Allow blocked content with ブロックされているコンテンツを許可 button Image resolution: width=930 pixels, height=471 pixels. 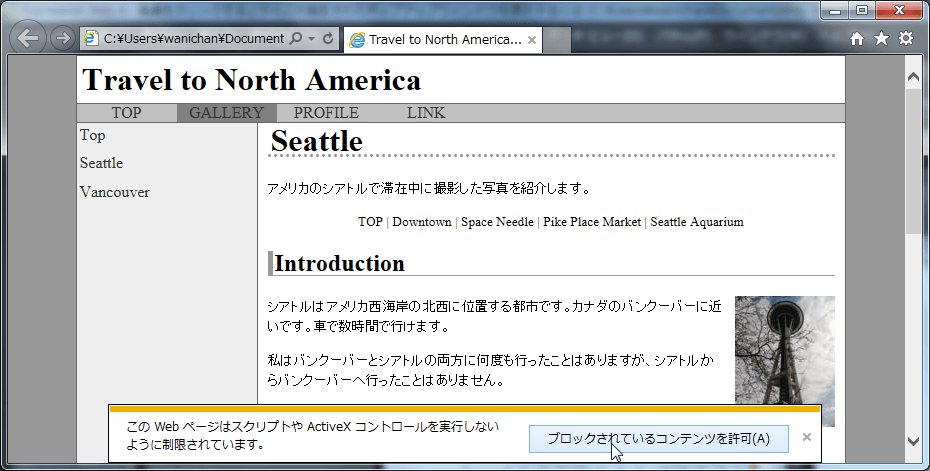(x=658, y=439)
